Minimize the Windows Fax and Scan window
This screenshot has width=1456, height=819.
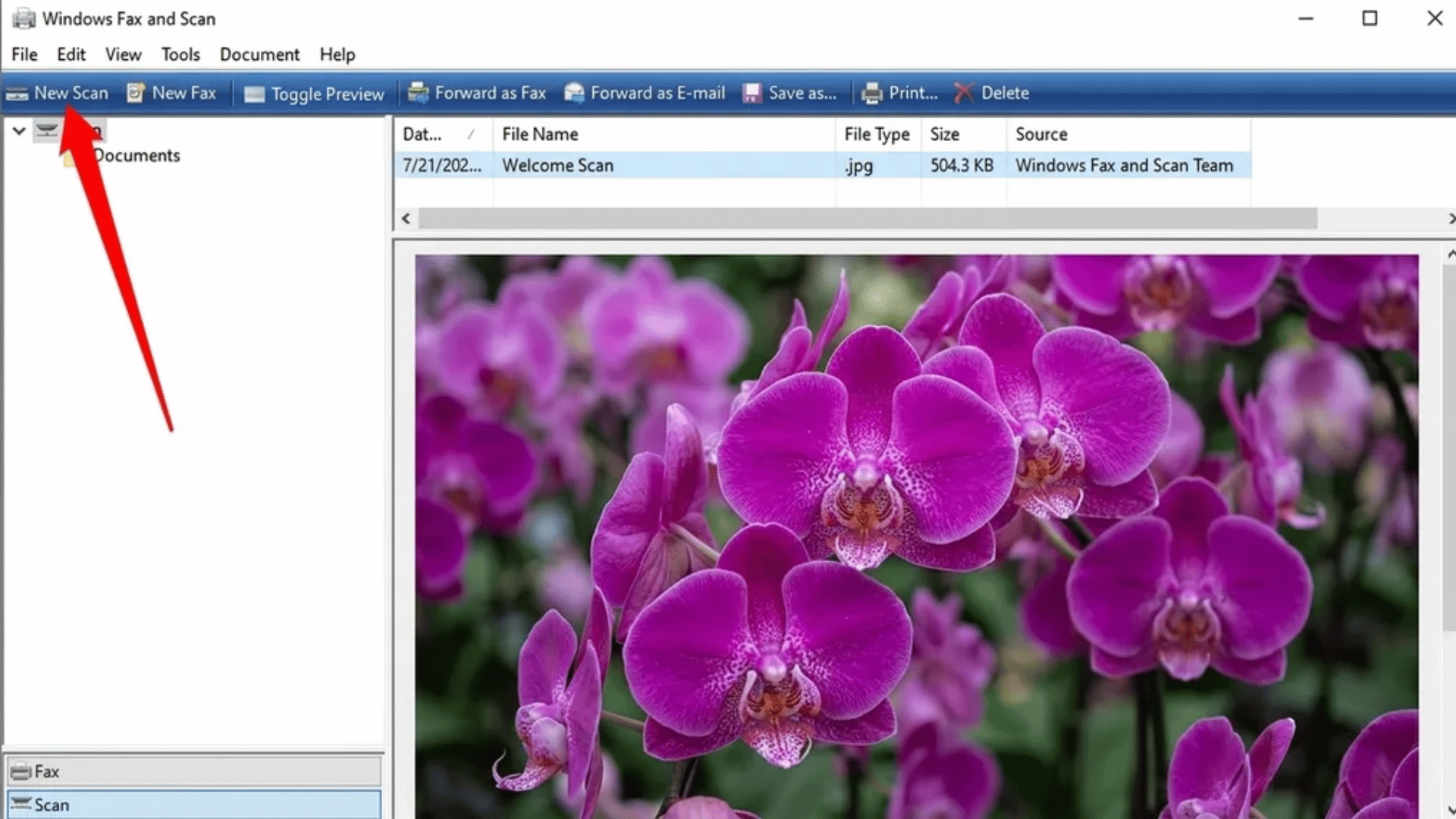point(1305,18)
